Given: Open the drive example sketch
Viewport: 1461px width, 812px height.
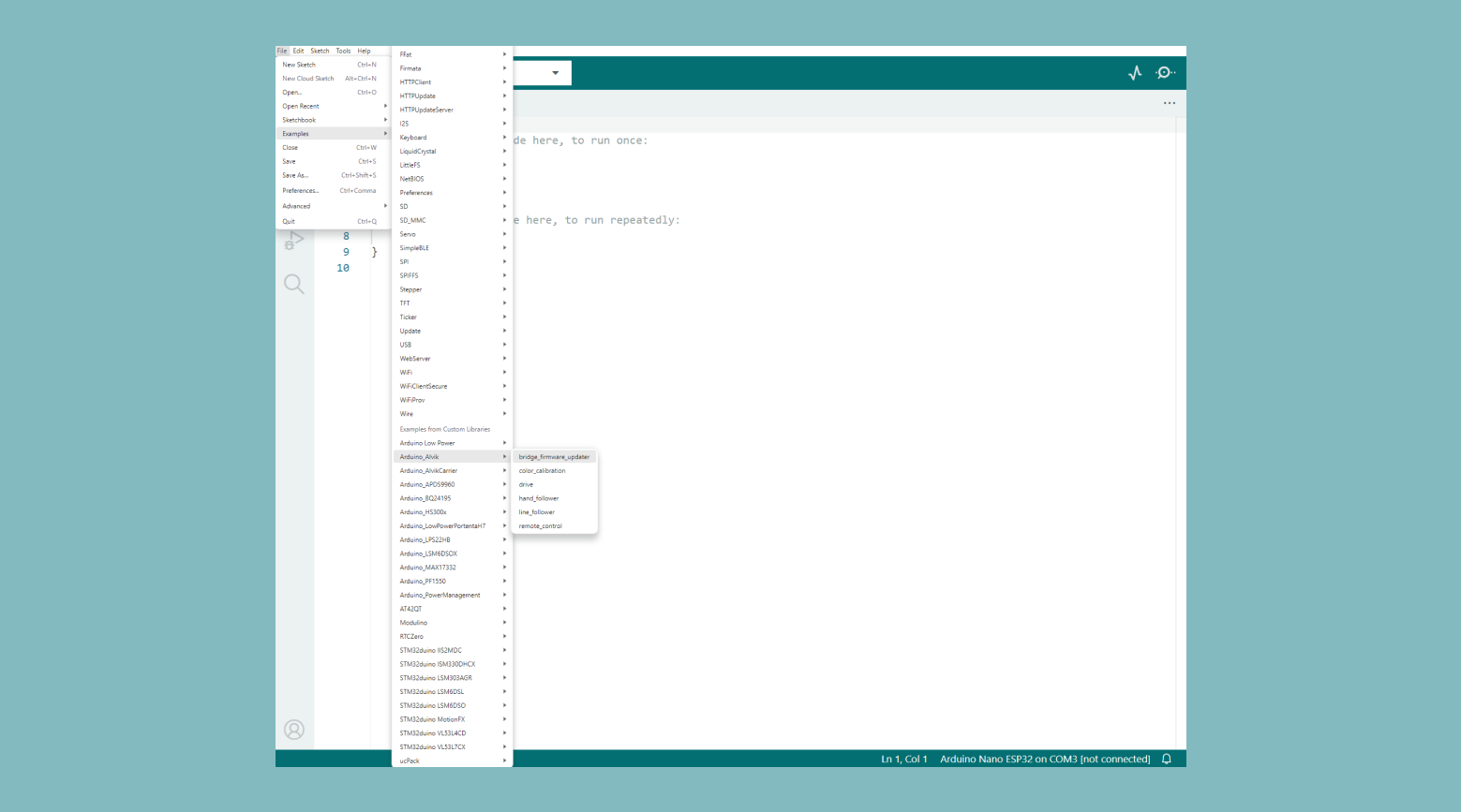Looking at the screenshot, I should (x=555, y=485).
